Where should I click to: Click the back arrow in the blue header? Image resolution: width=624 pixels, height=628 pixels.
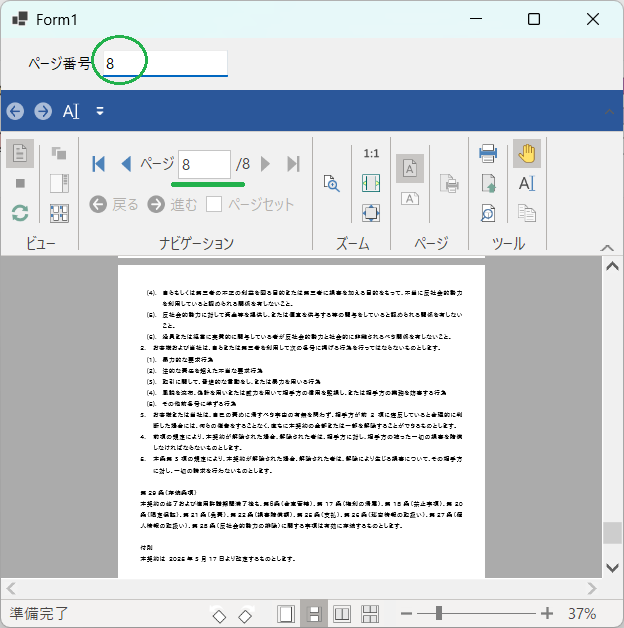coord(15,111)
